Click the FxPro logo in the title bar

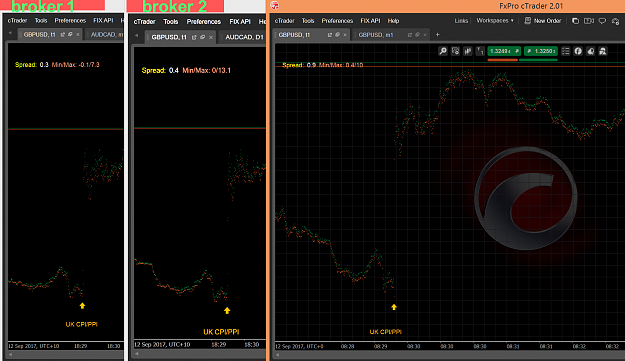point(275,6)
